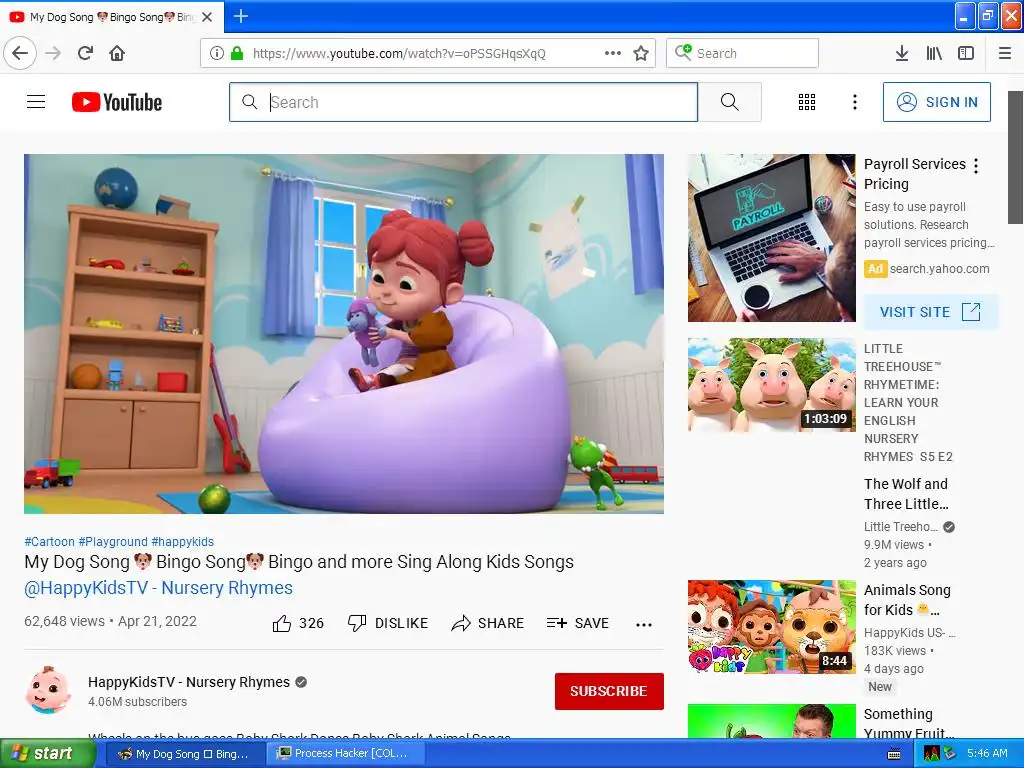Screen dimensions: 1024x768
Task: Show site information icon in address bar
Action: click(x=217, y=53)
